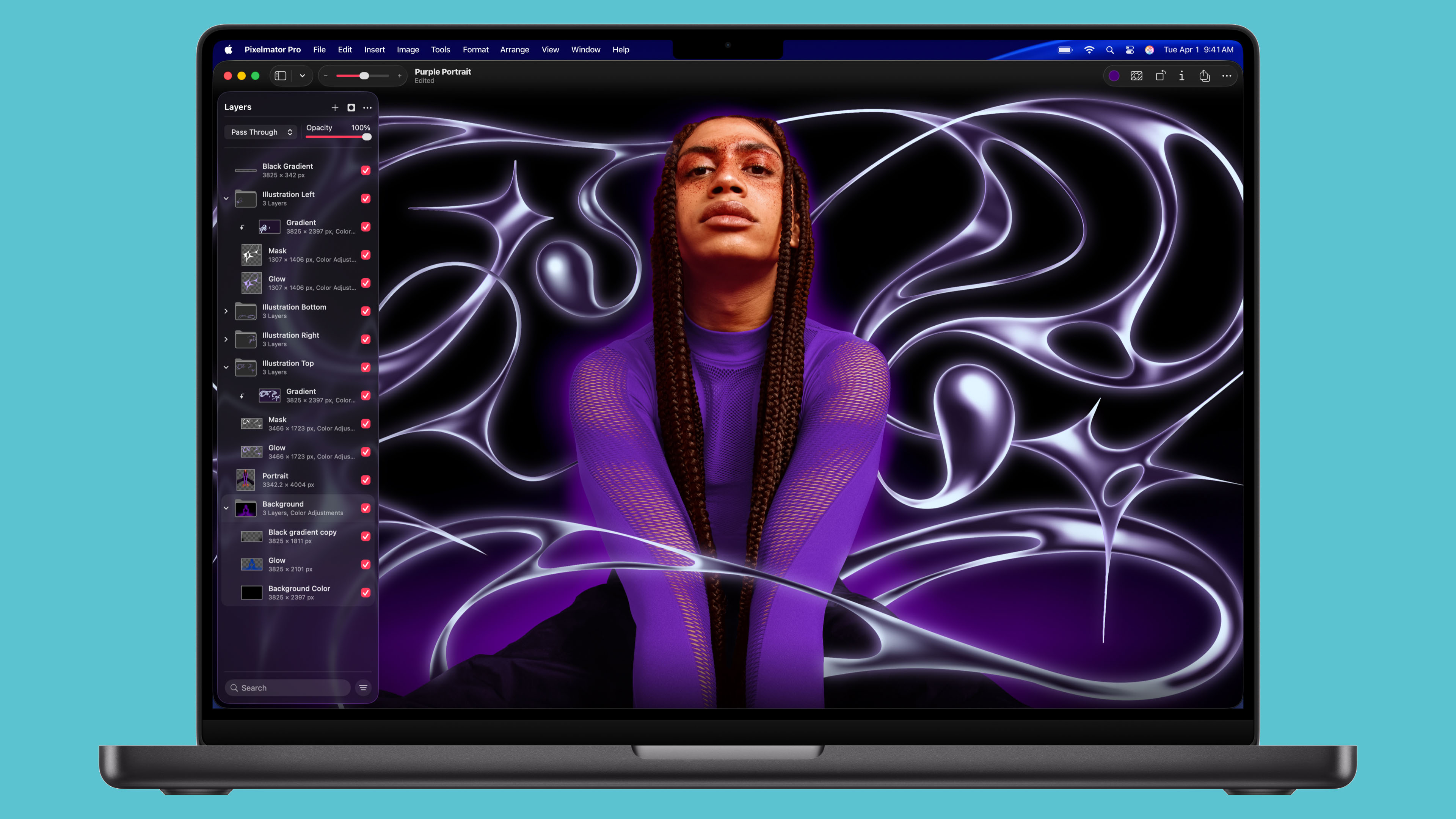Click the image adjustments icon in top-right toolbar
This screenshot has height=819, width=1456.
point(1137,76)
